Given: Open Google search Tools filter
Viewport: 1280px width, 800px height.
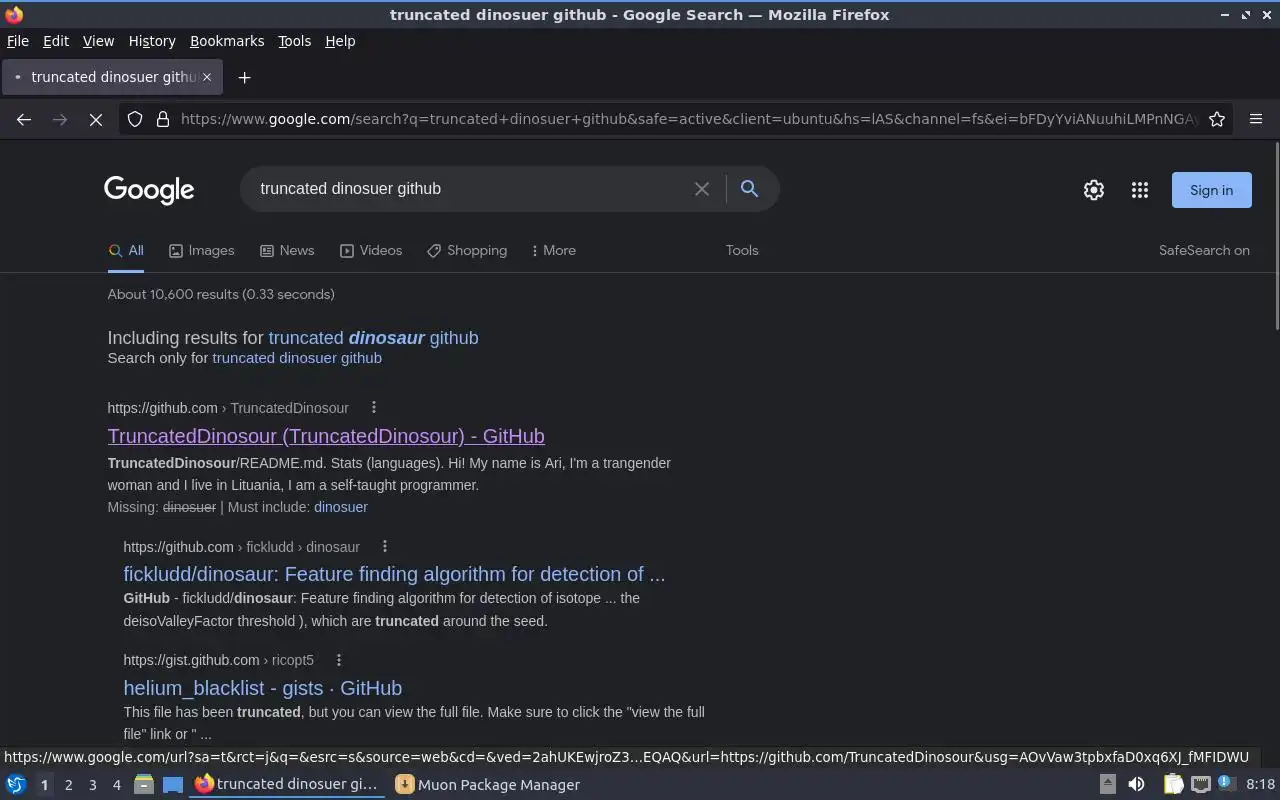Looking at the screenshot, I should click(742, 250).
